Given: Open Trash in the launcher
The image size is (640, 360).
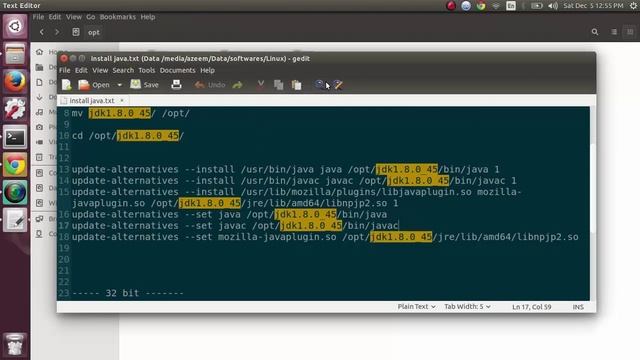Looking at the screenshot, I should [15, 344].
